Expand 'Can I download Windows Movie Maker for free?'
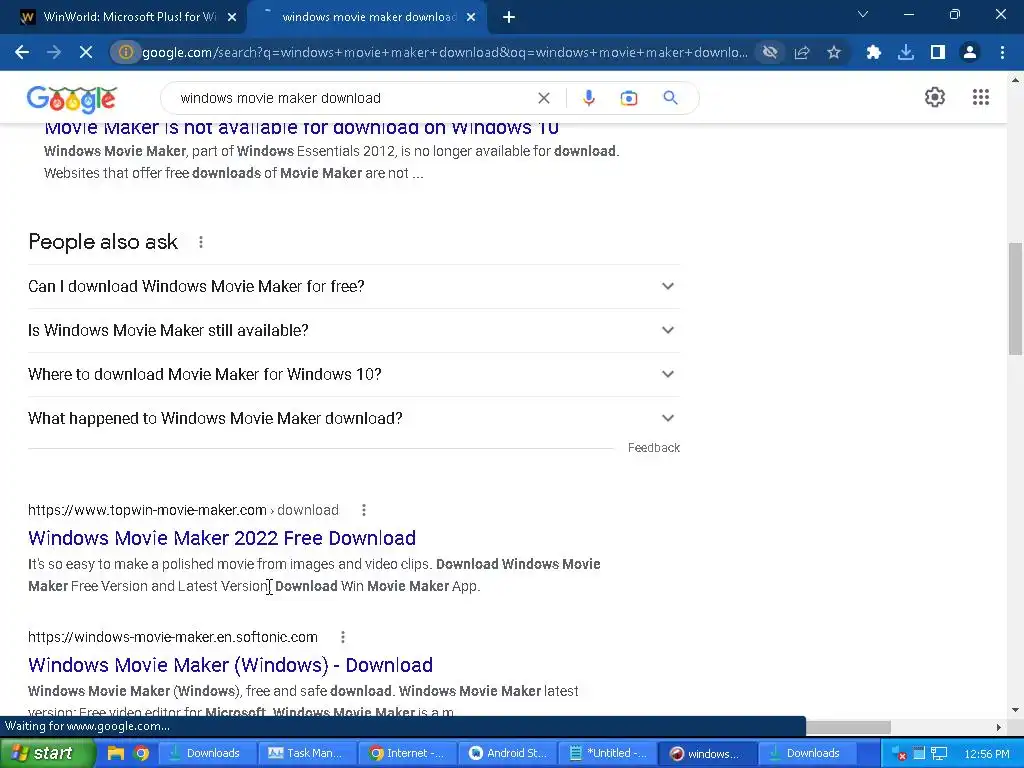This screenshot has height=768, width=1024. tap(354, 286)
